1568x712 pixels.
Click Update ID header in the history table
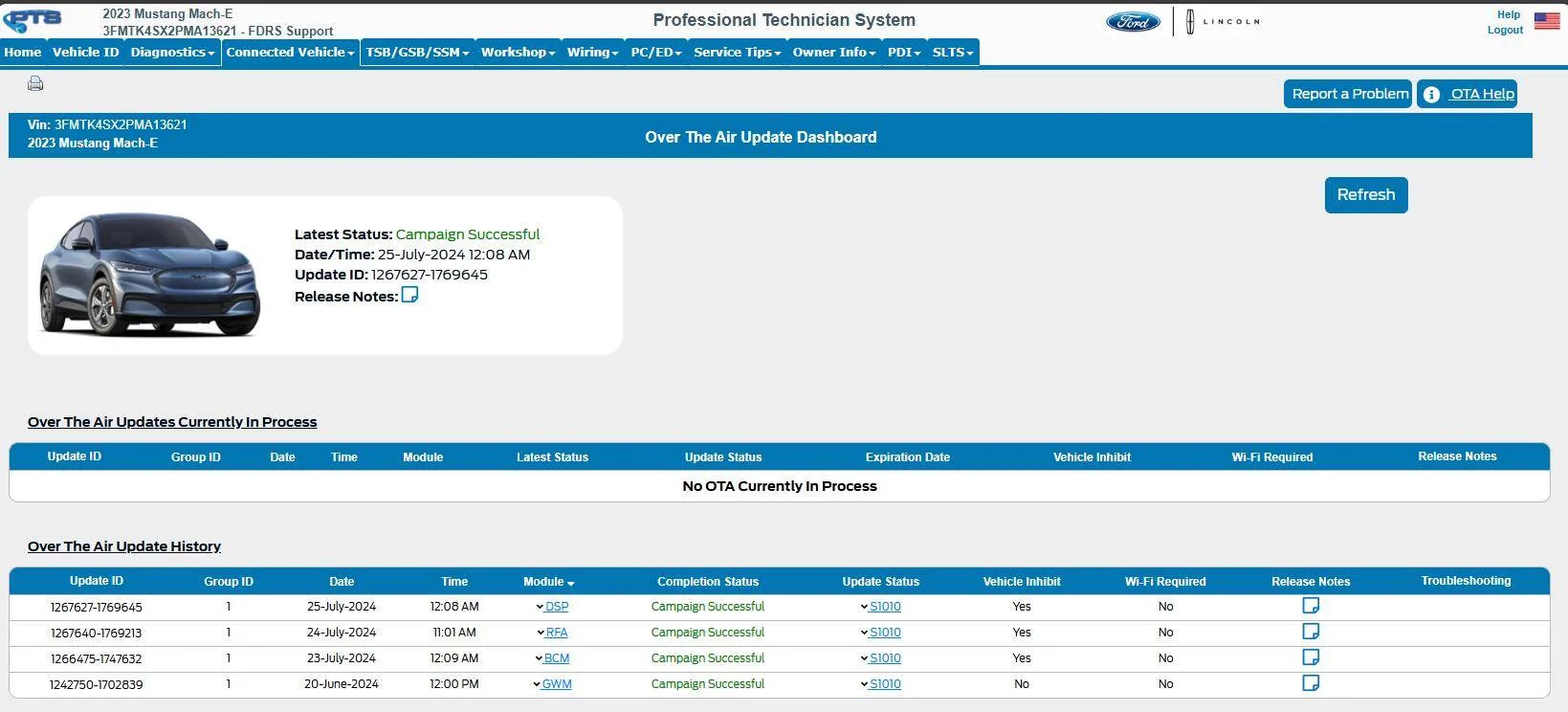(x=97, y=581)
